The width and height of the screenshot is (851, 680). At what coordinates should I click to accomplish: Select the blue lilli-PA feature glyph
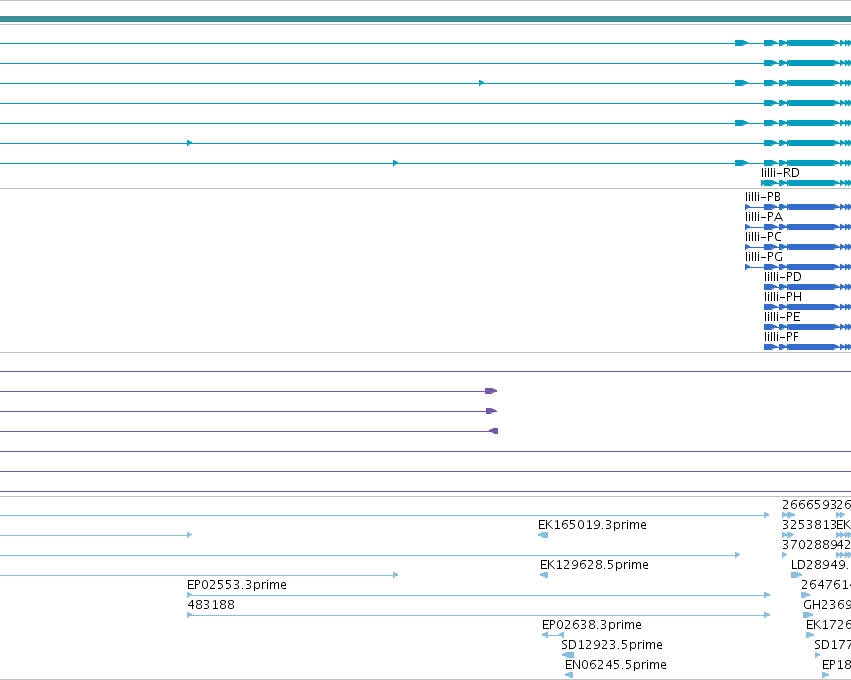(x=798, y=227)
